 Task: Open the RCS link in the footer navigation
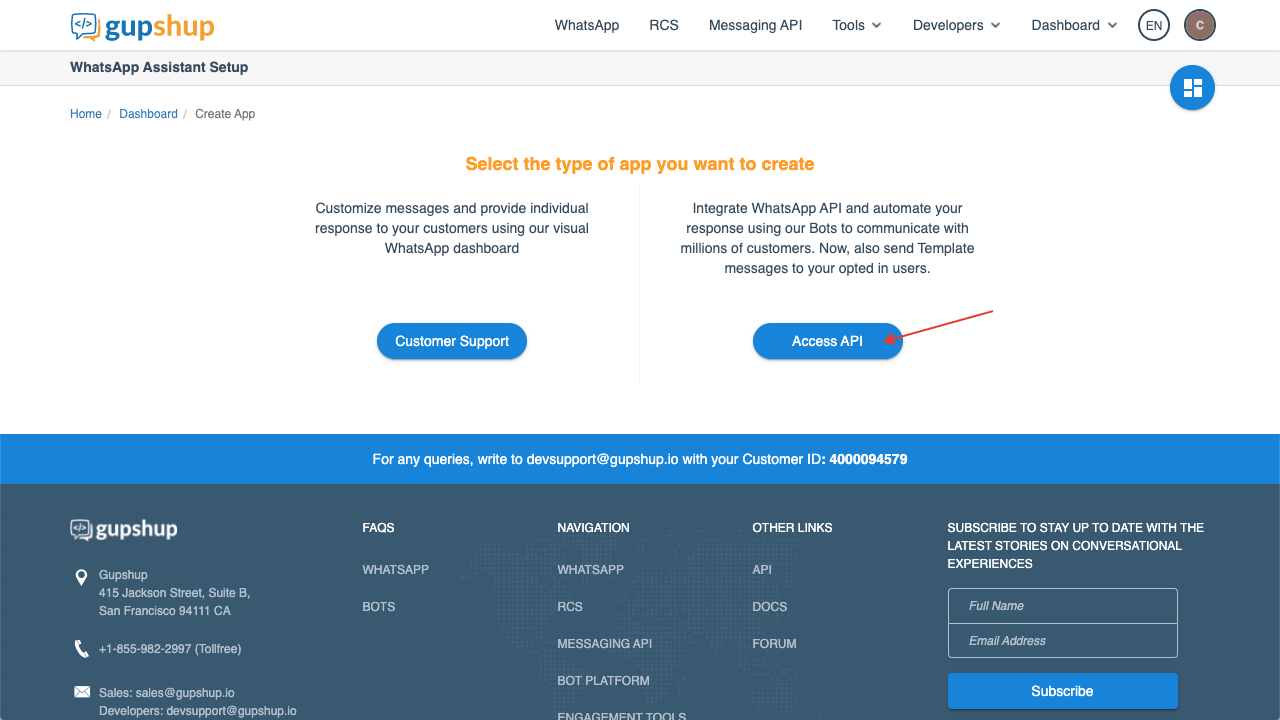pos(570,607)
